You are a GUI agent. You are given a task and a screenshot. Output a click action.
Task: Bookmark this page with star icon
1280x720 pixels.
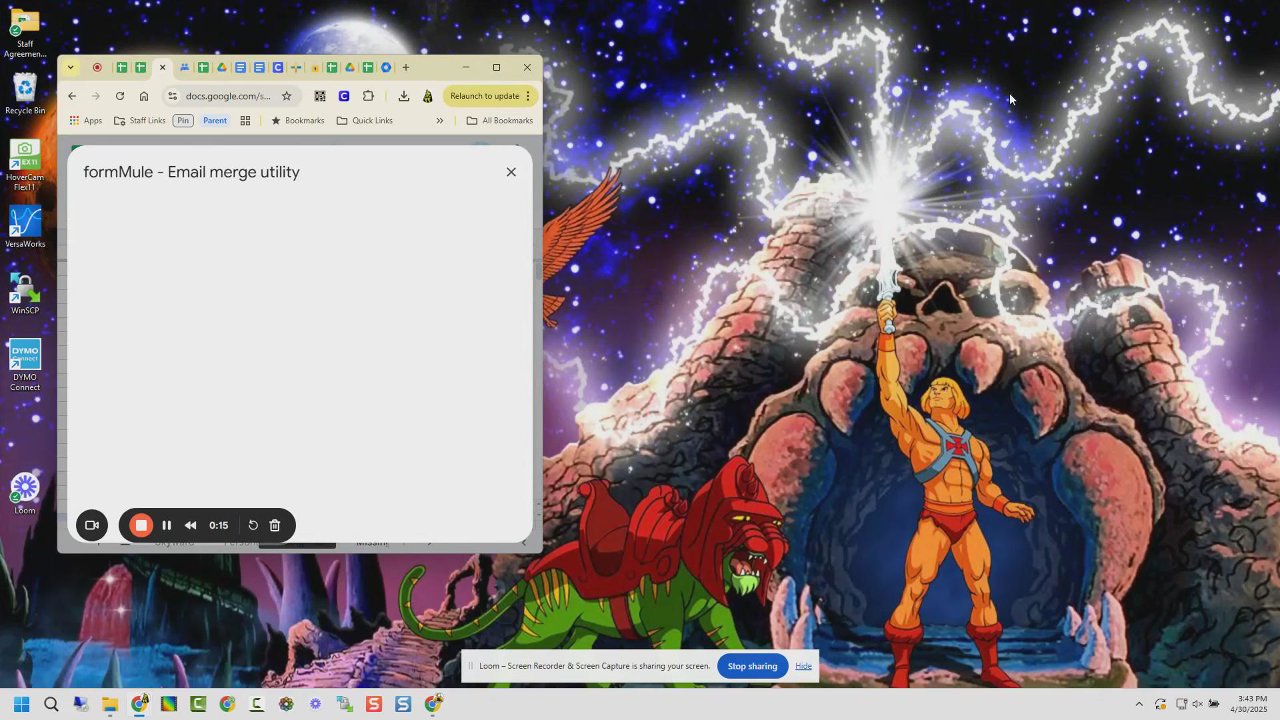[x=286, y=96]
